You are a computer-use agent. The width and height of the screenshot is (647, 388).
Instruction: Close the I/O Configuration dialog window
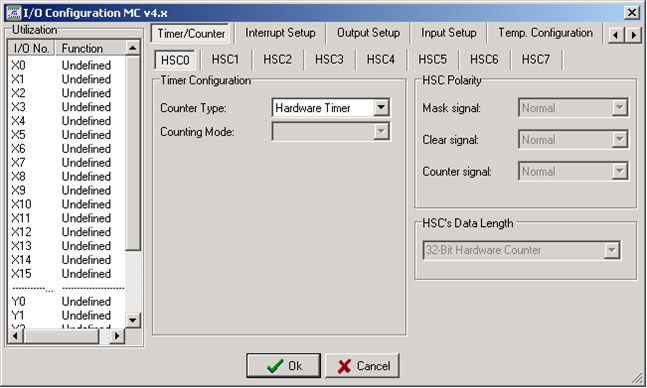tap(631, 12)
